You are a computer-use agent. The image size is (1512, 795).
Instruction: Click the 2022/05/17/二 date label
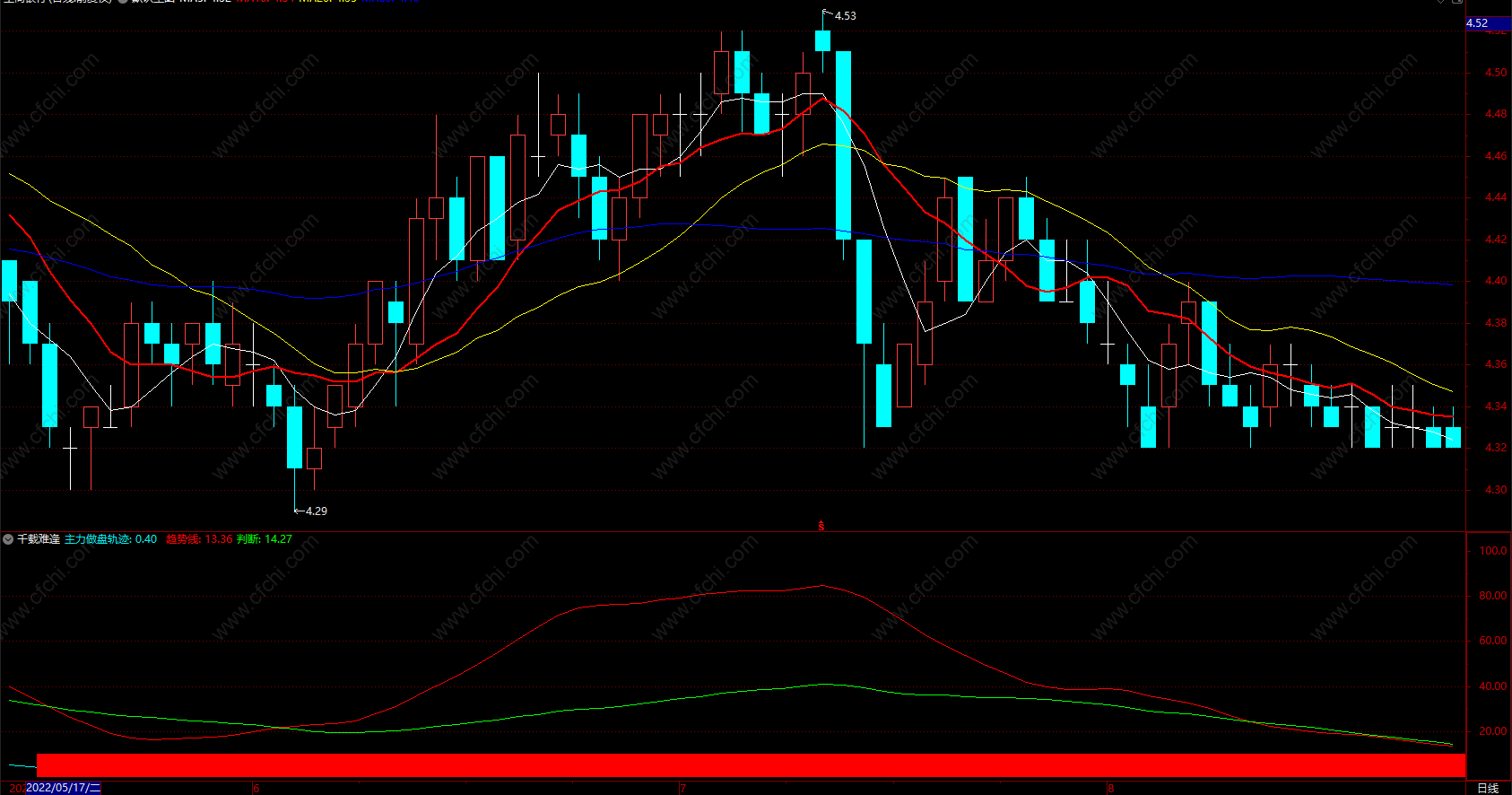pyautogui.click(x=63, y=788)
